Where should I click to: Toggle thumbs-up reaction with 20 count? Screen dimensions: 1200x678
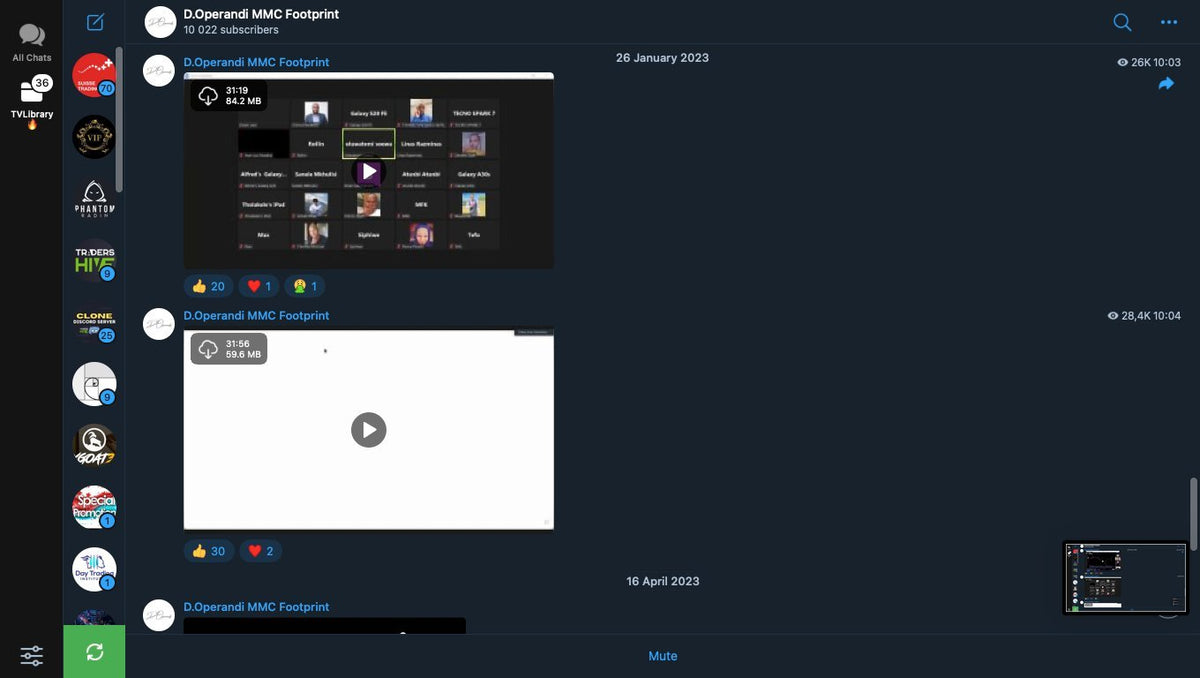(208, 286)
